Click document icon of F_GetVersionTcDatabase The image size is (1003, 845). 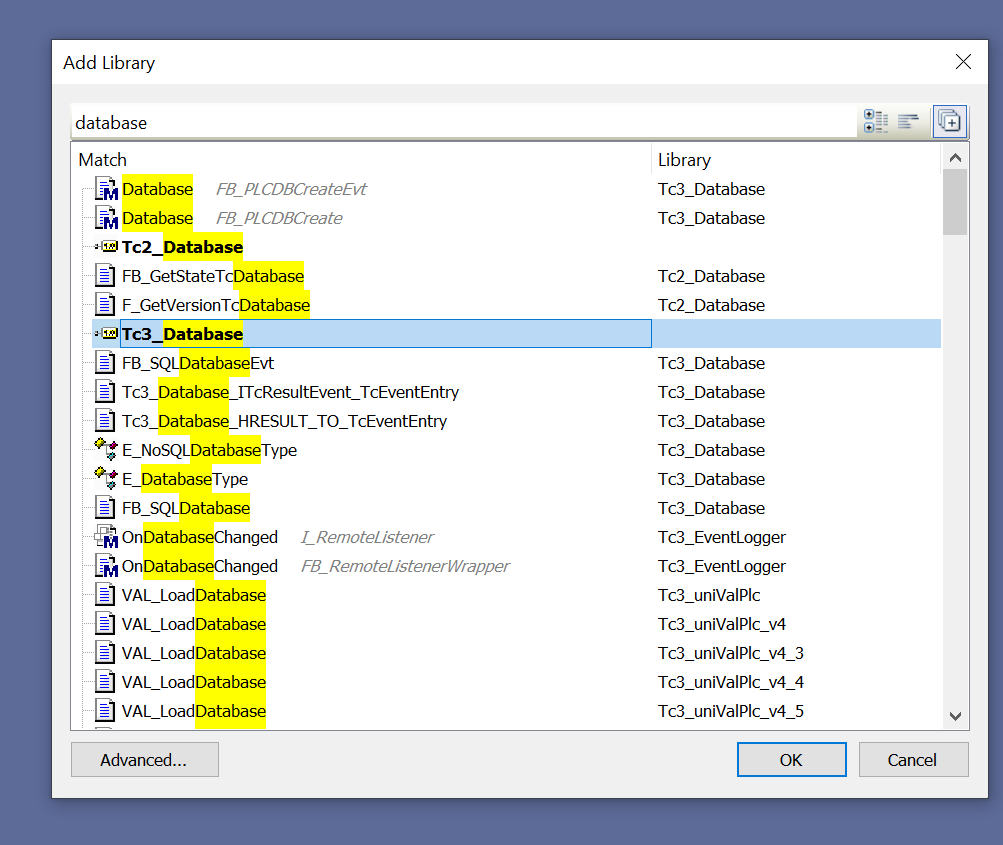coord(106,304)
